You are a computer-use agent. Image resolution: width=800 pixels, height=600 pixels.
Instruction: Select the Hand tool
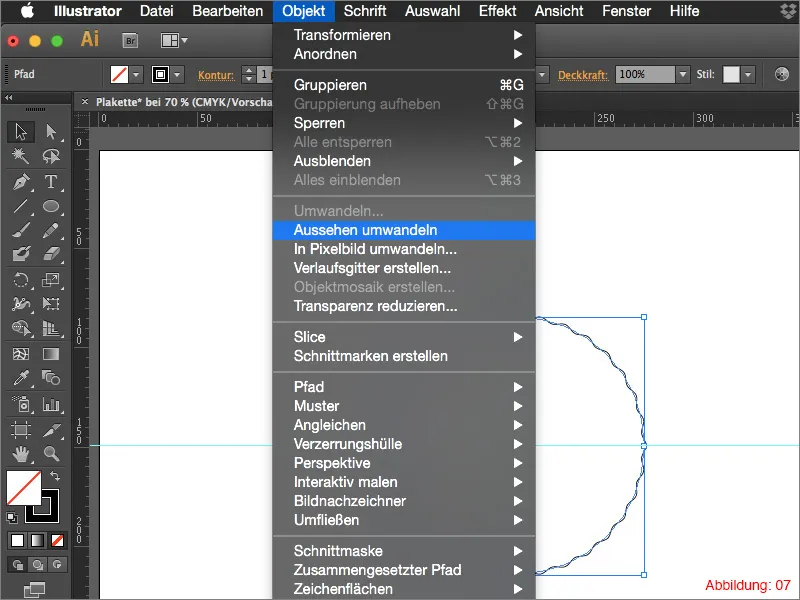coord(21,454)
